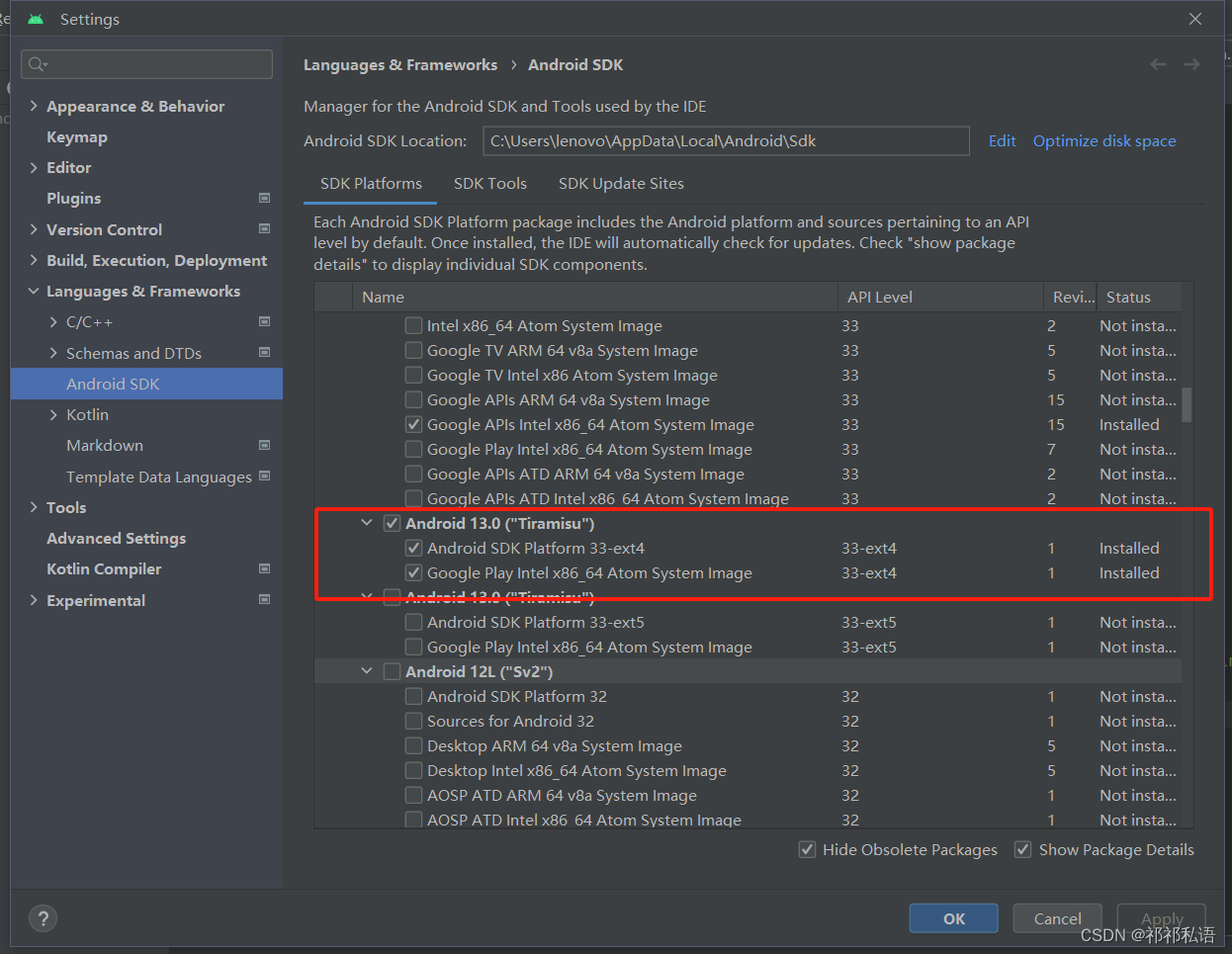Sort by the Status column header
The width and height of the screenshot is (1232, 954).
1138,297
